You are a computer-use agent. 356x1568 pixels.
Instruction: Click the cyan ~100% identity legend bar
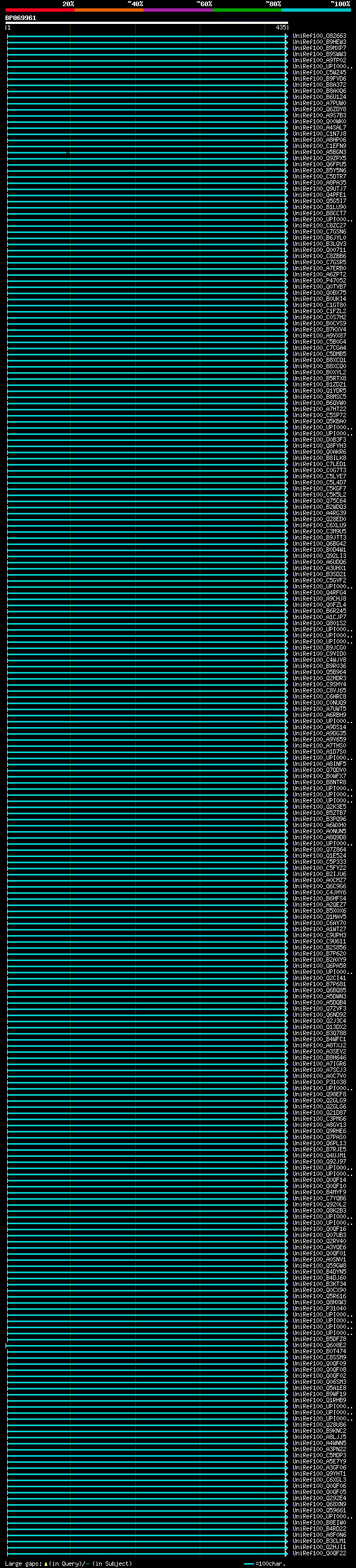coord(315,10)
